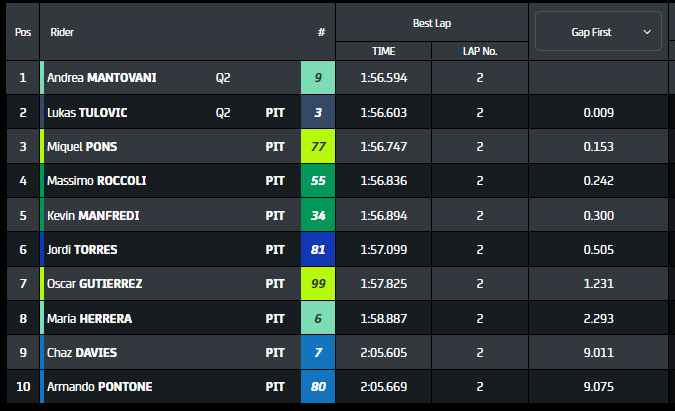
Task: Click the number 99 badge for Gutierrez
Action: [317, 284]
